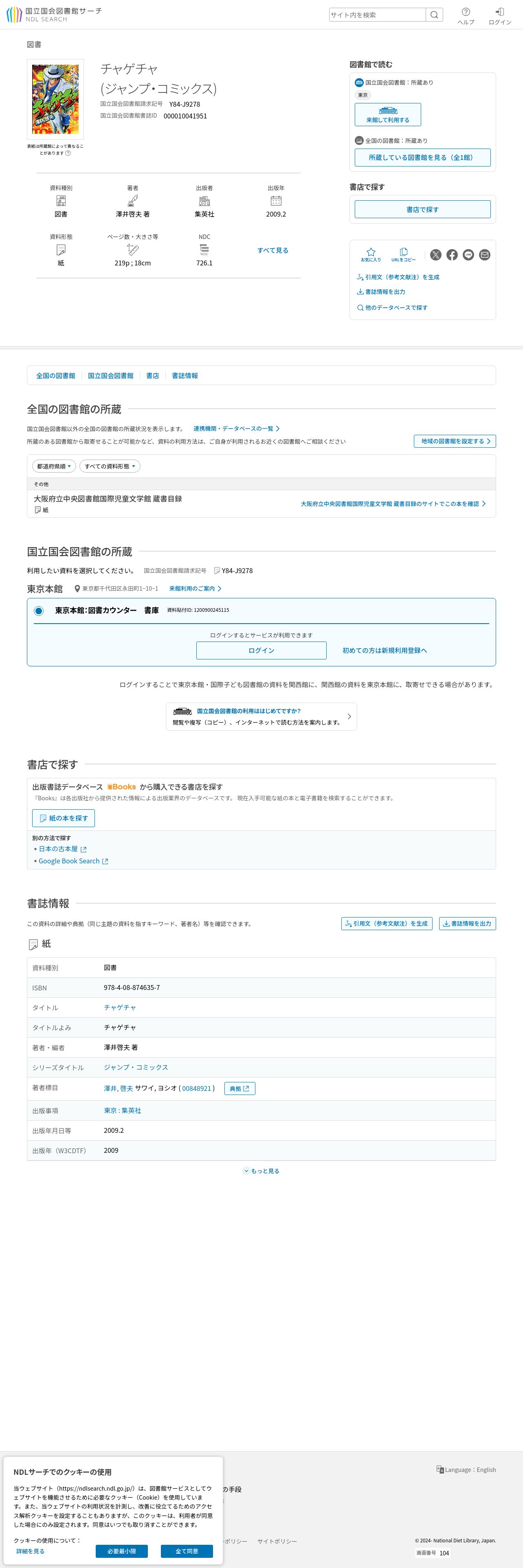Click series link ジャンプ・コミックス

pyautogui.click(x=136, y=1067)
